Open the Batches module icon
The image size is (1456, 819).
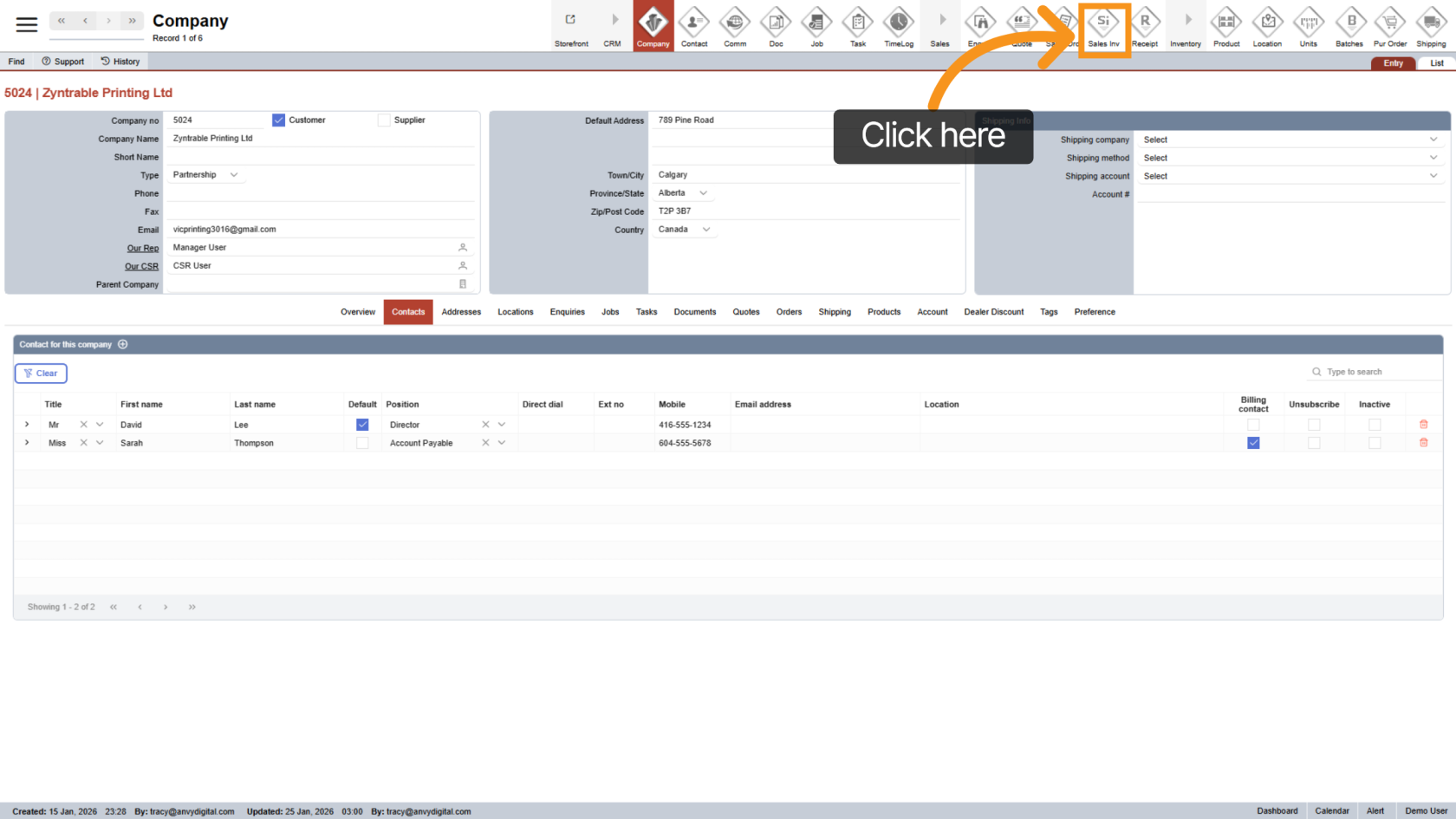(1349, 27)
